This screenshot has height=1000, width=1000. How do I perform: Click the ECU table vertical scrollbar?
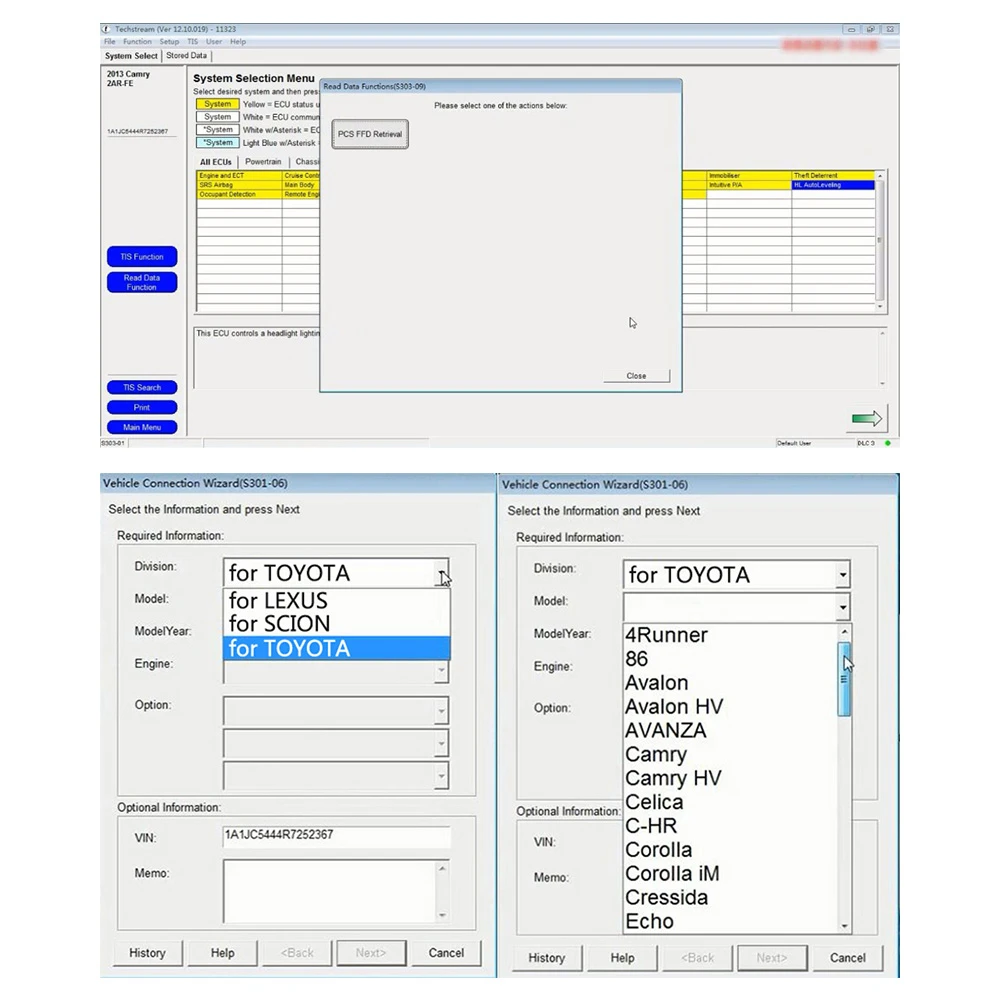880,240
